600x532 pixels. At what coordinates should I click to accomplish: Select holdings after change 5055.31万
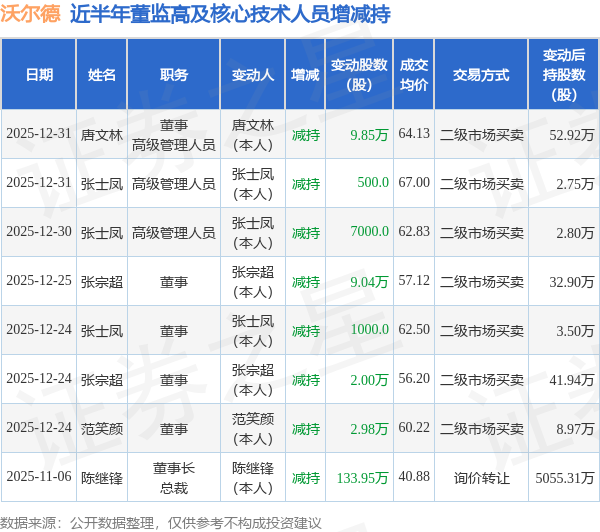(x=565, y=478)
